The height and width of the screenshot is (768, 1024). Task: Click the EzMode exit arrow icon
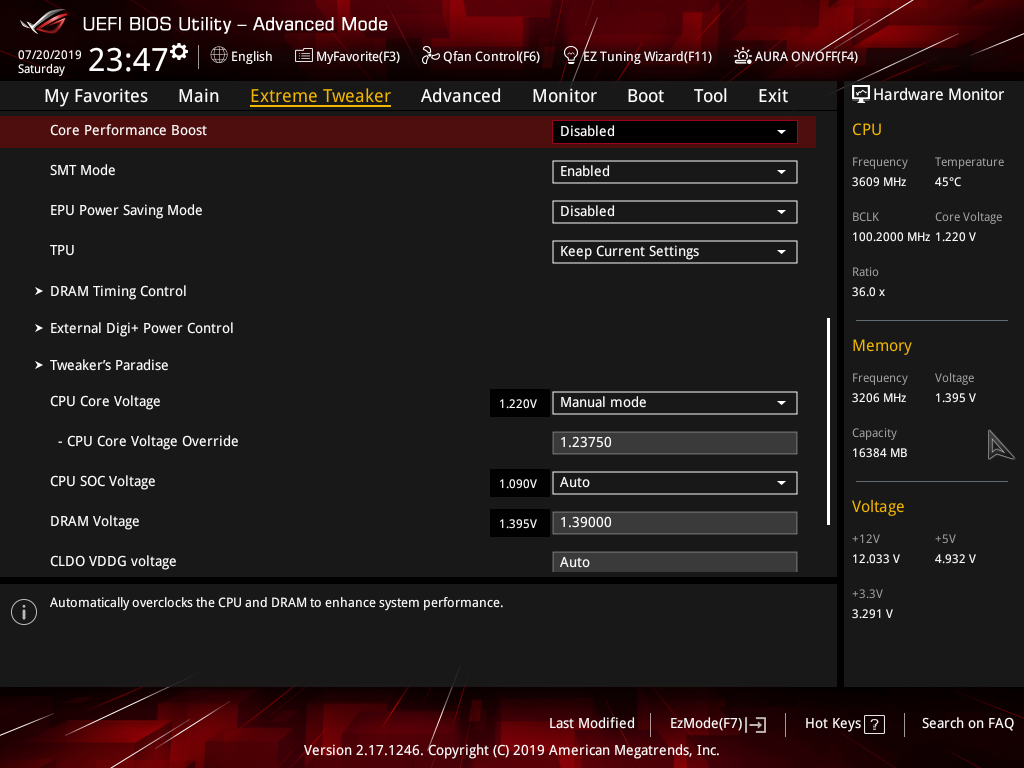tap(756, 724)
